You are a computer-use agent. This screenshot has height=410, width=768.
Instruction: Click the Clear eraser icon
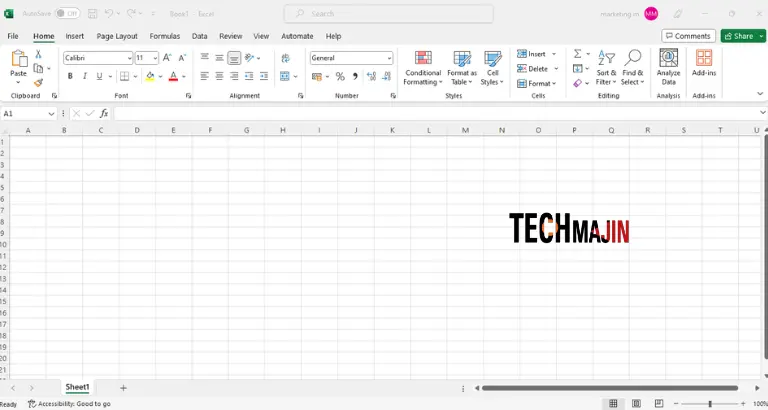click(577, 83)
